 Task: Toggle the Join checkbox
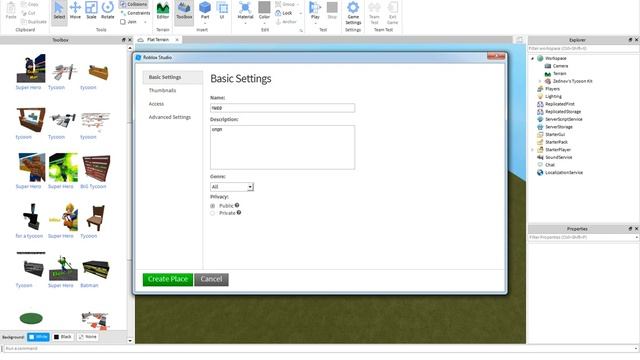(x=123, y=22)
